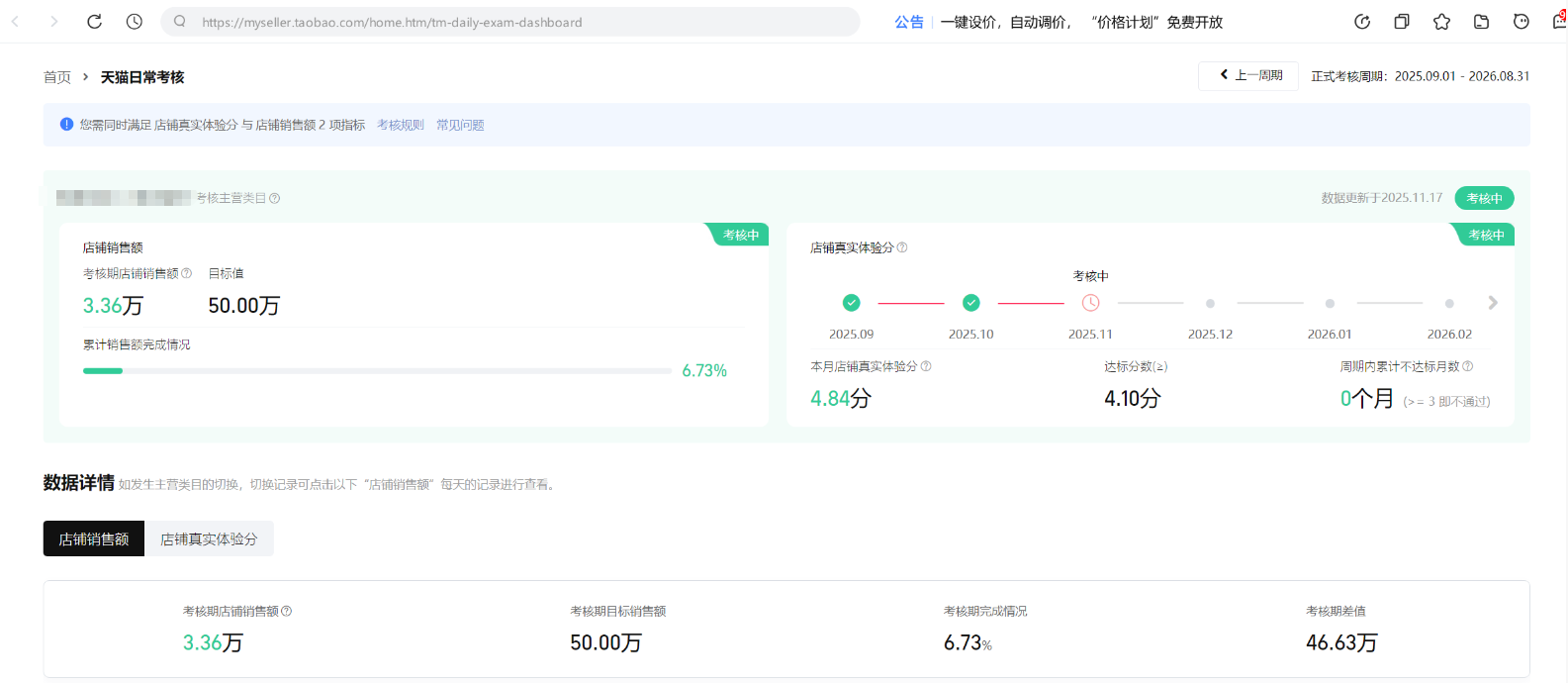Click the browser reload icon
The image size is (1568, 683).
coord(94,22)
